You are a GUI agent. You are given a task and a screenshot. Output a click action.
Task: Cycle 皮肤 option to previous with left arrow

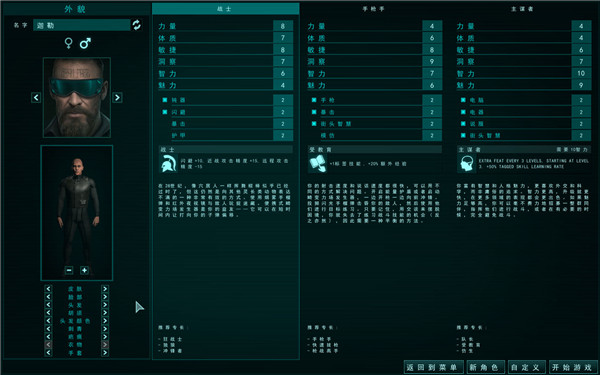click(48, 289)
